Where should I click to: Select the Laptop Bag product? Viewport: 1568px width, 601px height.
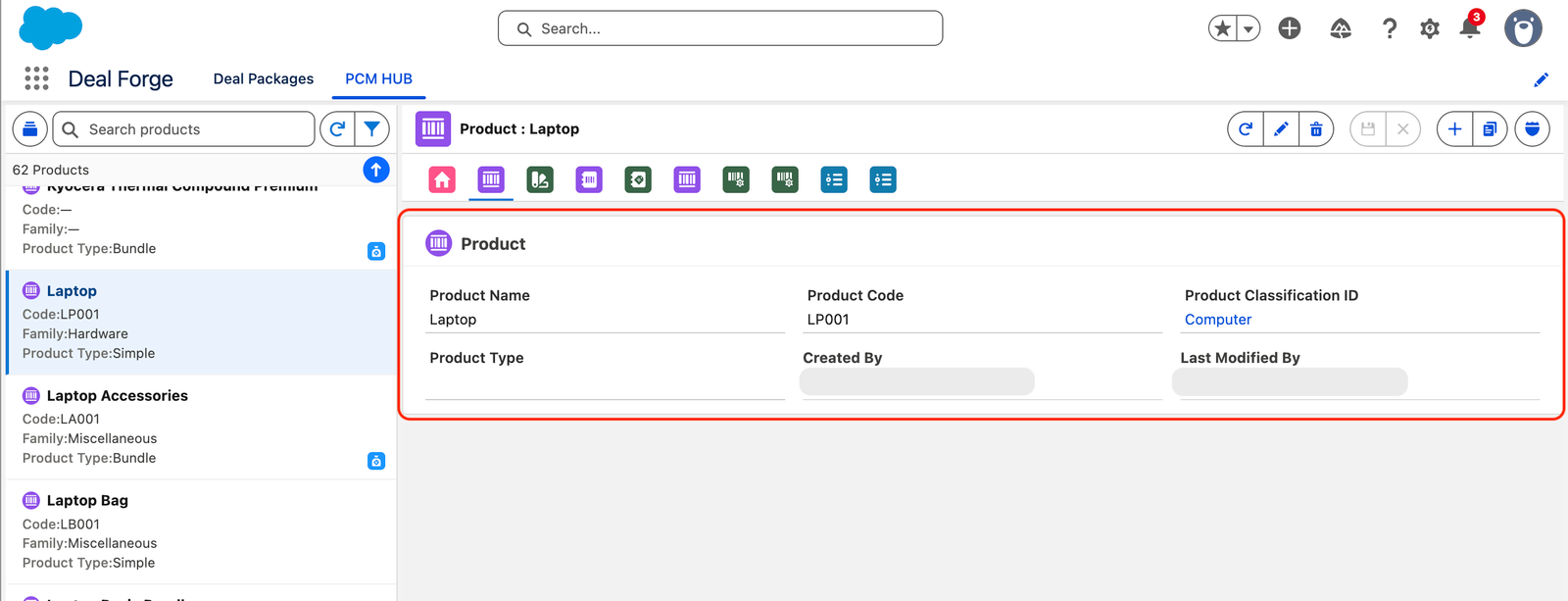coord(202,531)
